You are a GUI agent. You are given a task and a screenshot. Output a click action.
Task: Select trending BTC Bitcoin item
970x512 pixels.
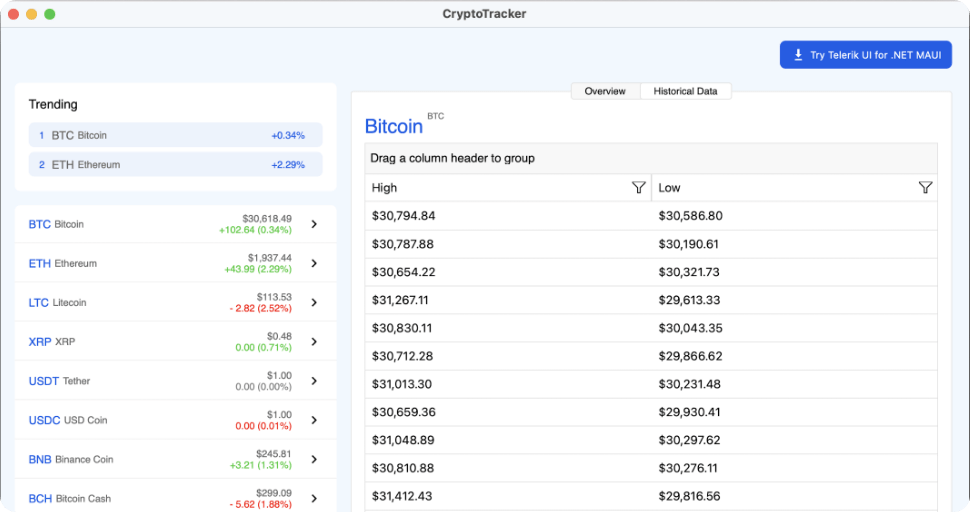[x=174, y=135]
